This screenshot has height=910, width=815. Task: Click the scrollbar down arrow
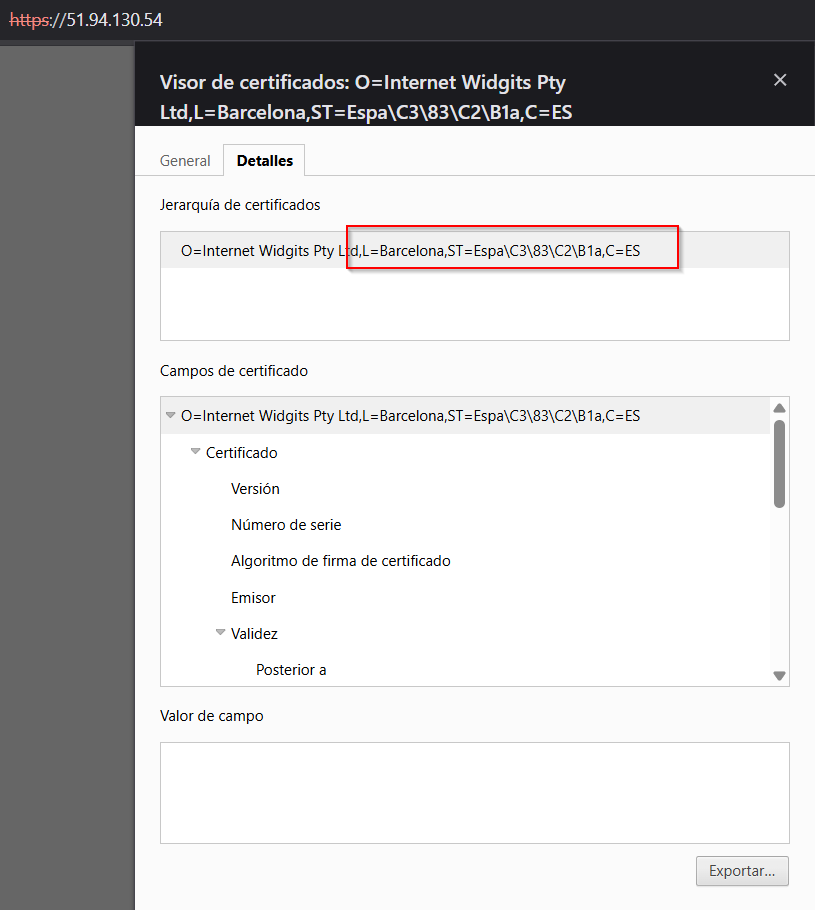point(780,677)
